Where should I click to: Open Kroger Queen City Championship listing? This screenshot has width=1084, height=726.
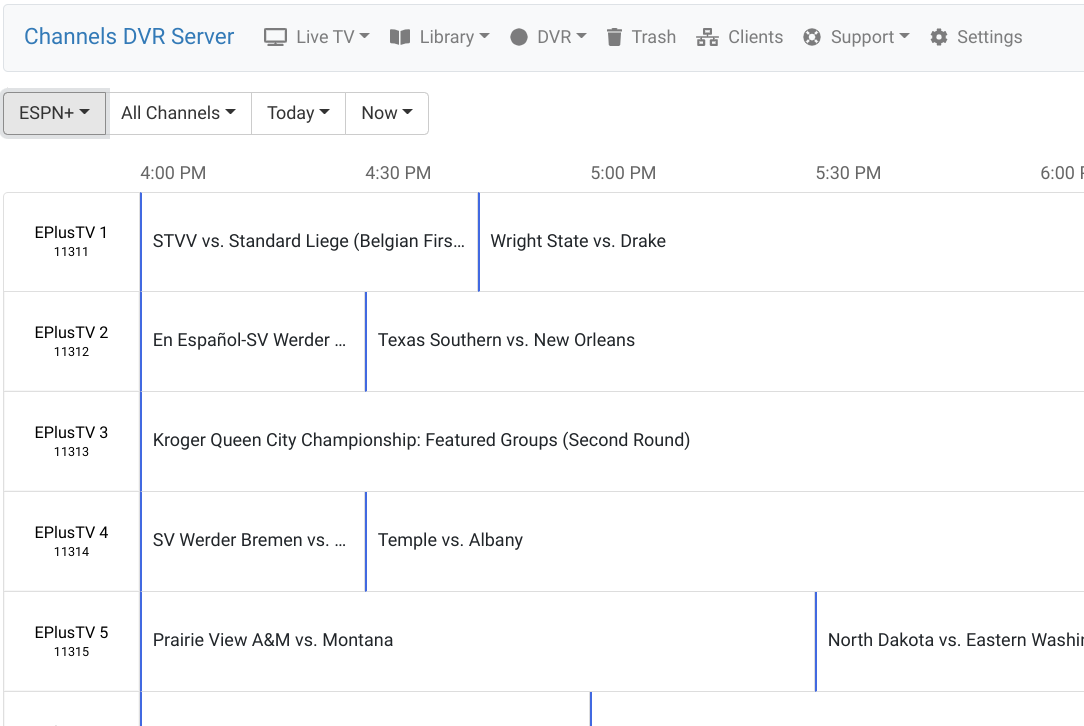click(421, 440)
